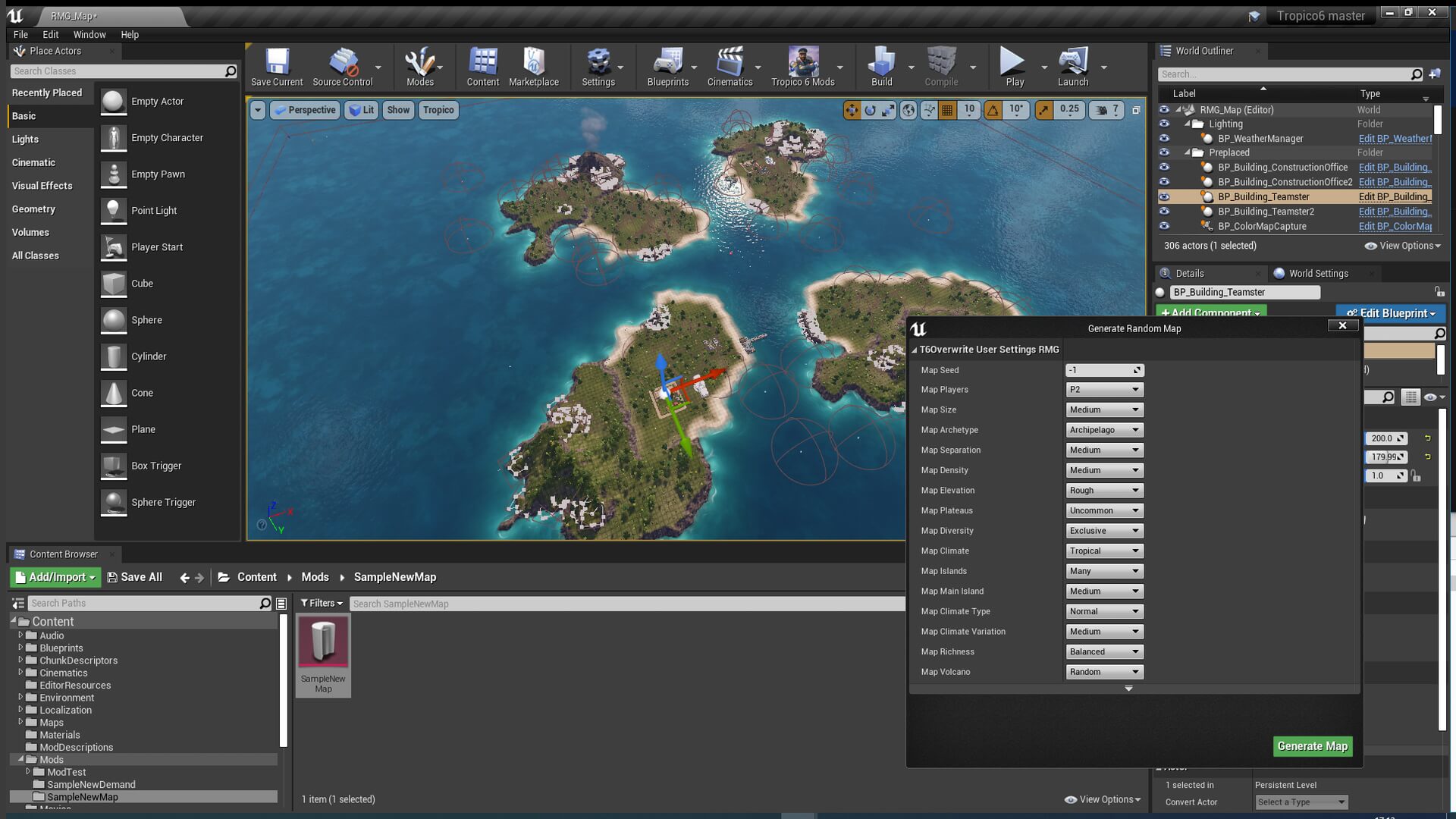
Task: Hide the BP_WeatherManager actor
Action: point(1164,139)
